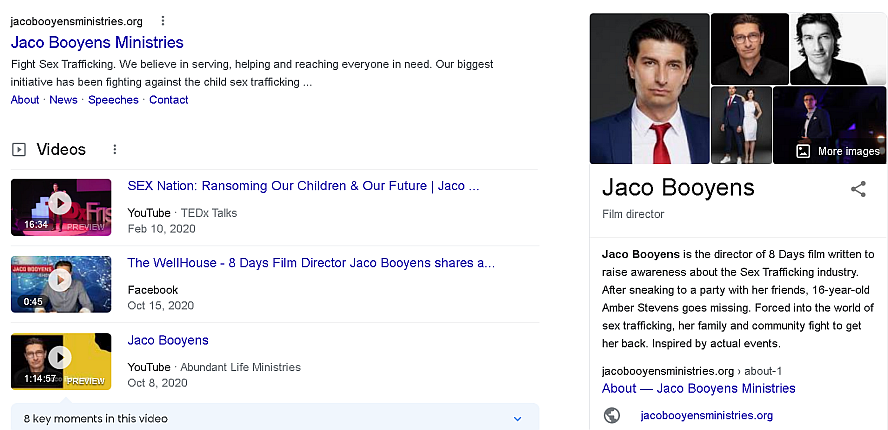Click the Oct 8, 2020 date text
The height and width of the screenshot is (430, 888).
(157, 382)
